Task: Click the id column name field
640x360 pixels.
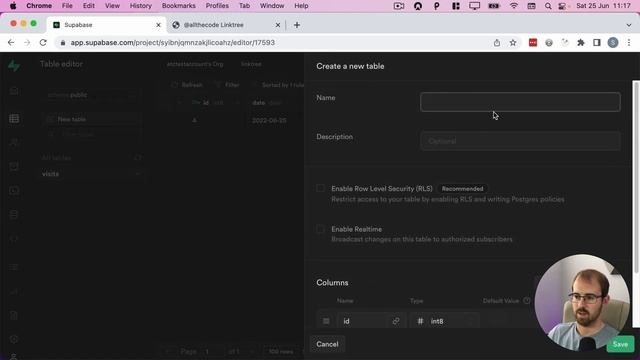Action: click(363, 321)
